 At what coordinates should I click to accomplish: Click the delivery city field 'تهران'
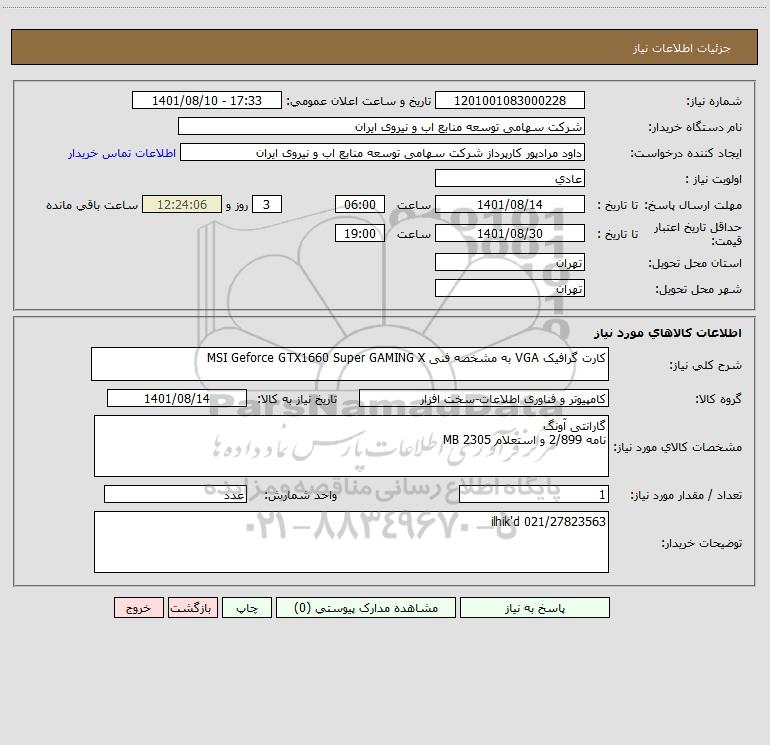coord(510,288)
